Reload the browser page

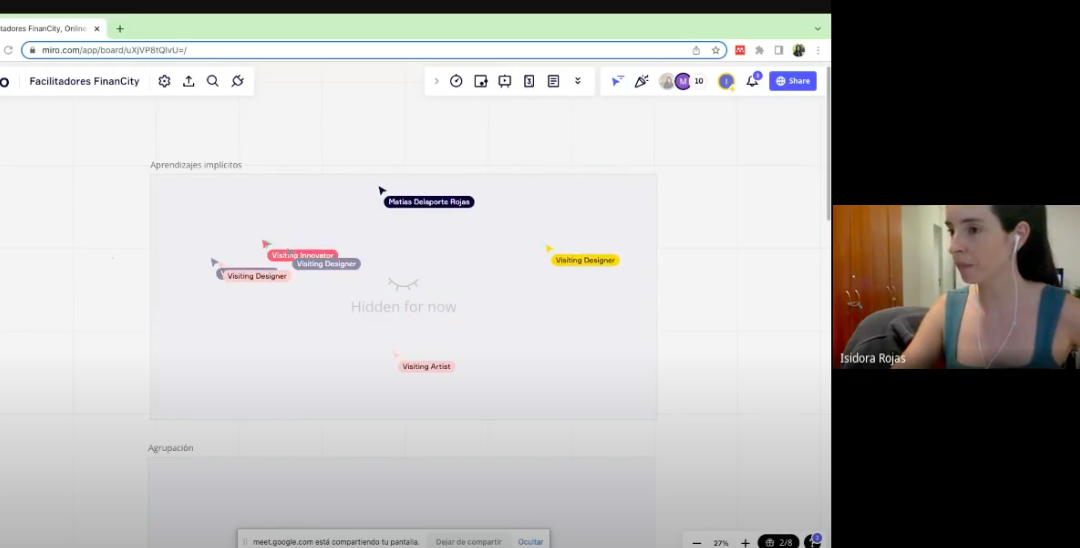pos(8,50)
